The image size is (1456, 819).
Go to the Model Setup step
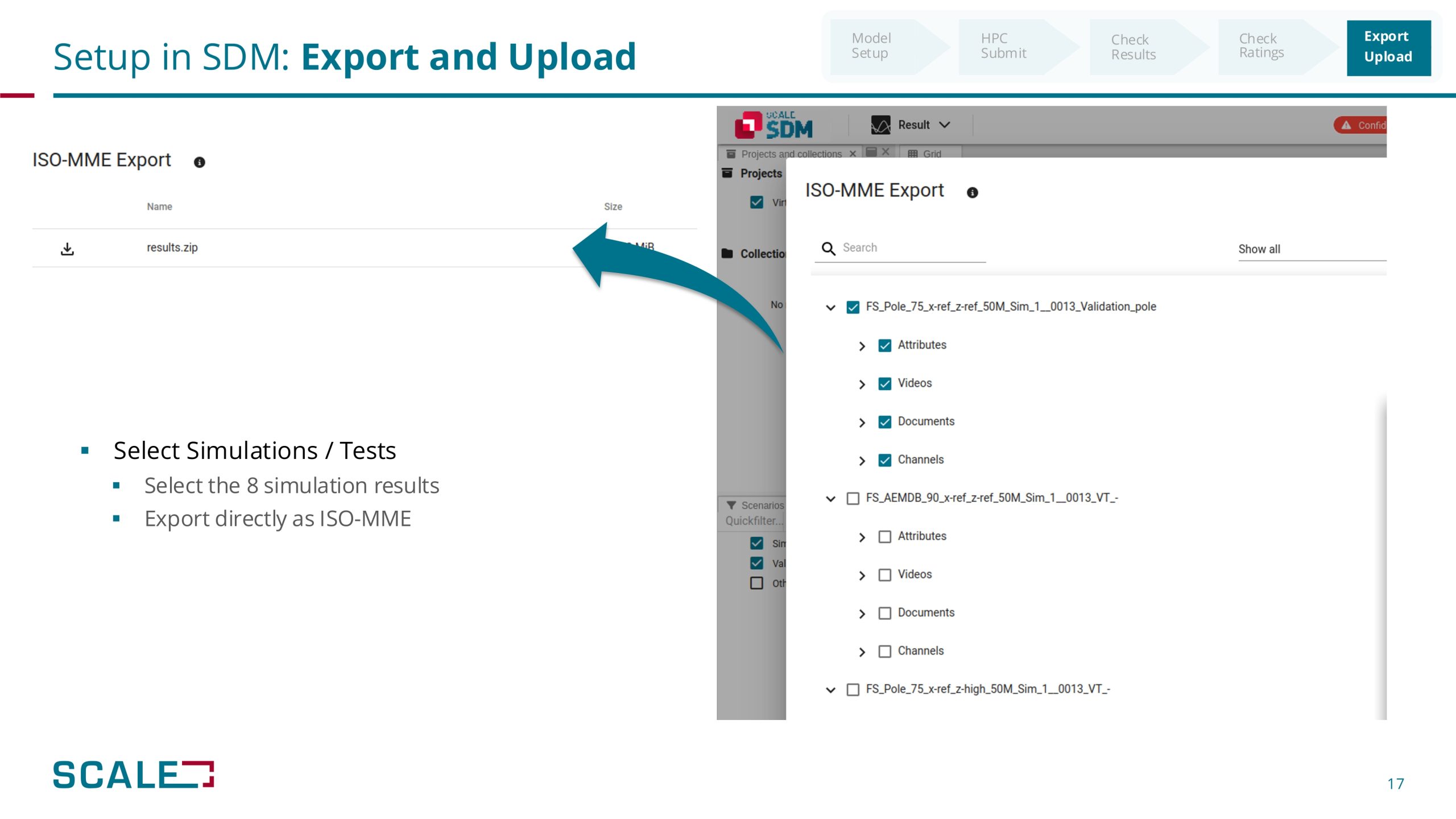(x=890, y=47)
